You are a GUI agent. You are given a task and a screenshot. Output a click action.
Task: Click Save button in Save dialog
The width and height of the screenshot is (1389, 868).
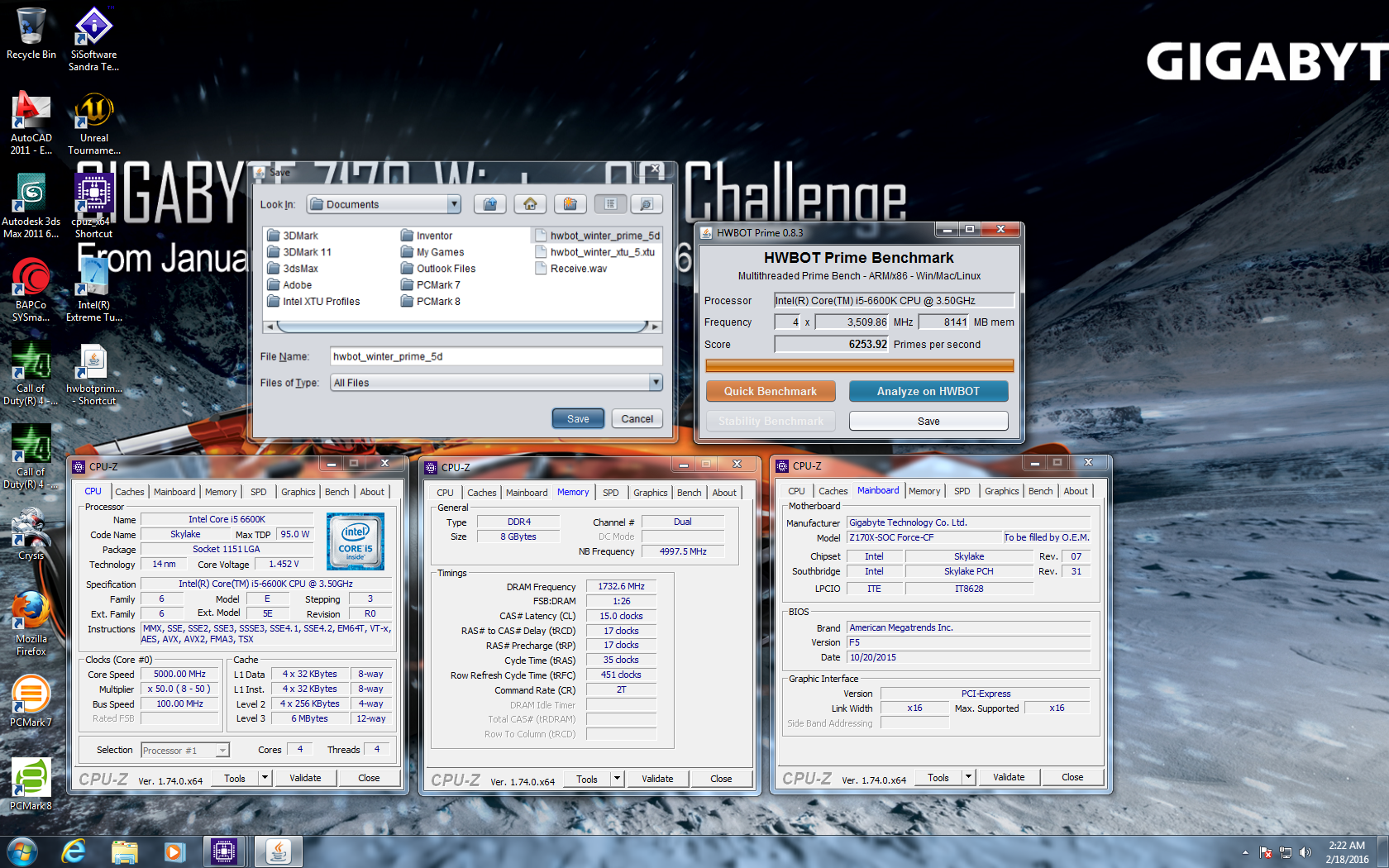click(578, 419)
